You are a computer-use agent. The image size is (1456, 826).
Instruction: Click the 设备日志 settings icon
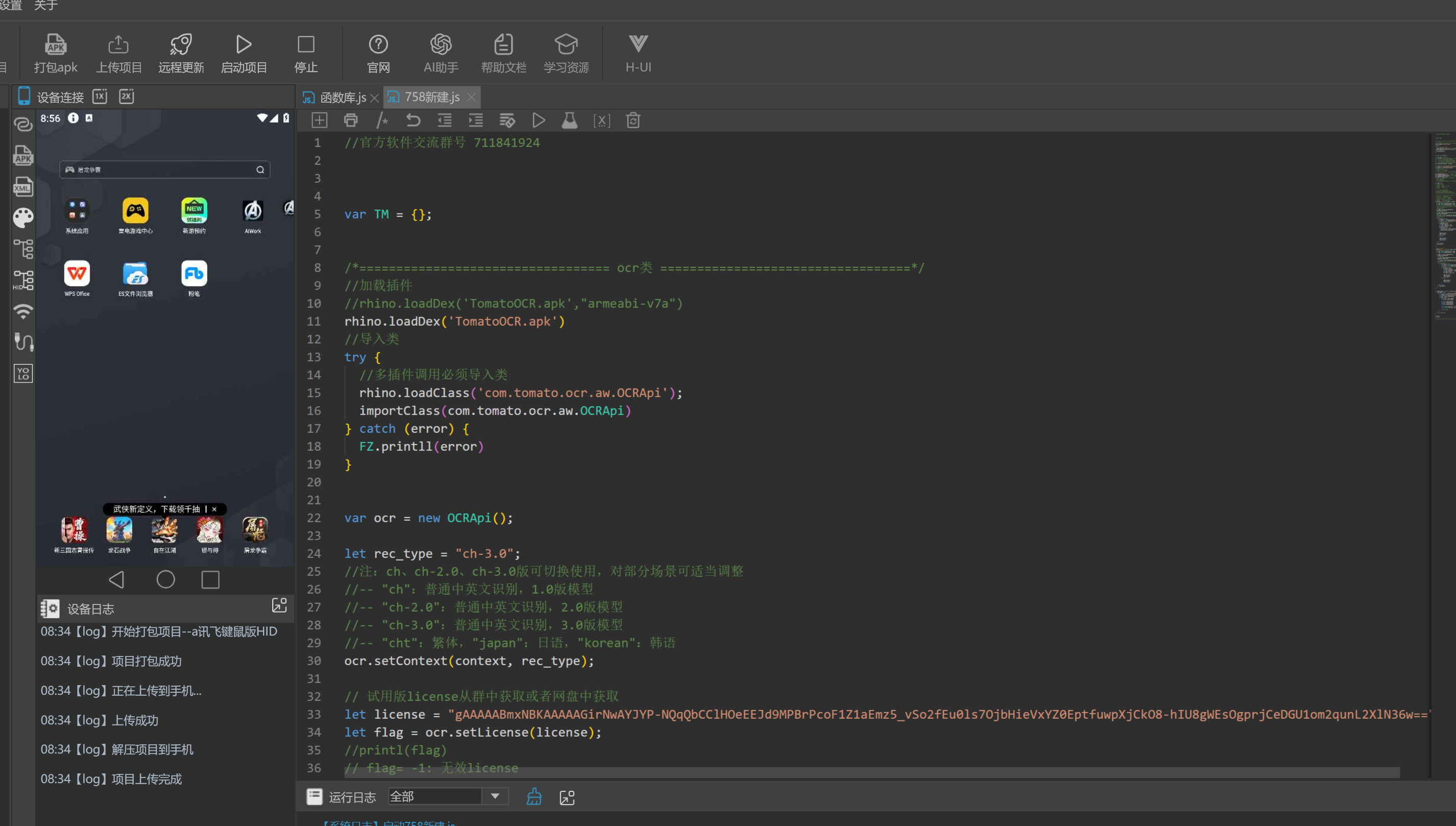tap(50, 609)
